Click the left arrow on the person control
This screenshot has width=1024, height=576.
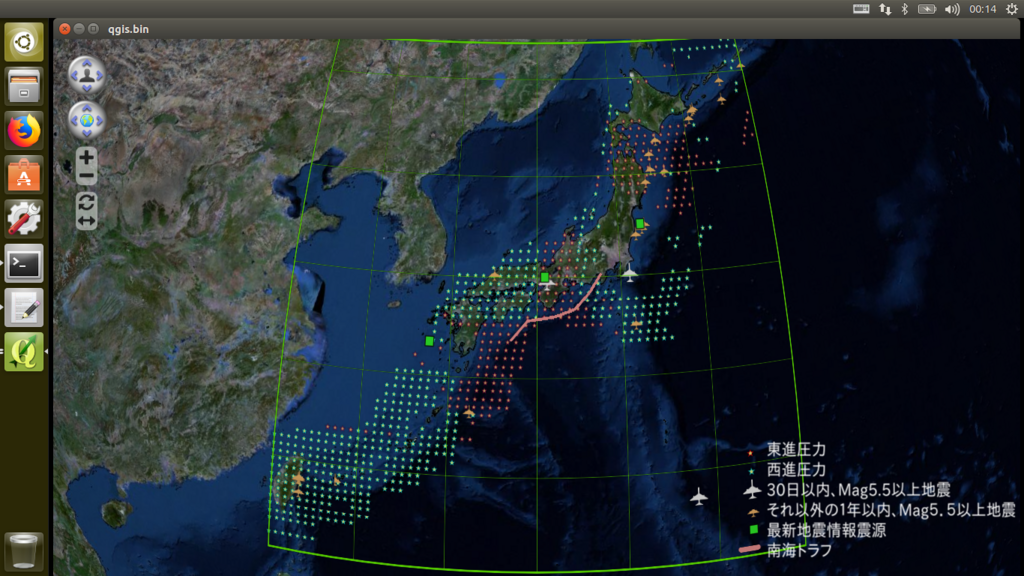coord(74,76)
